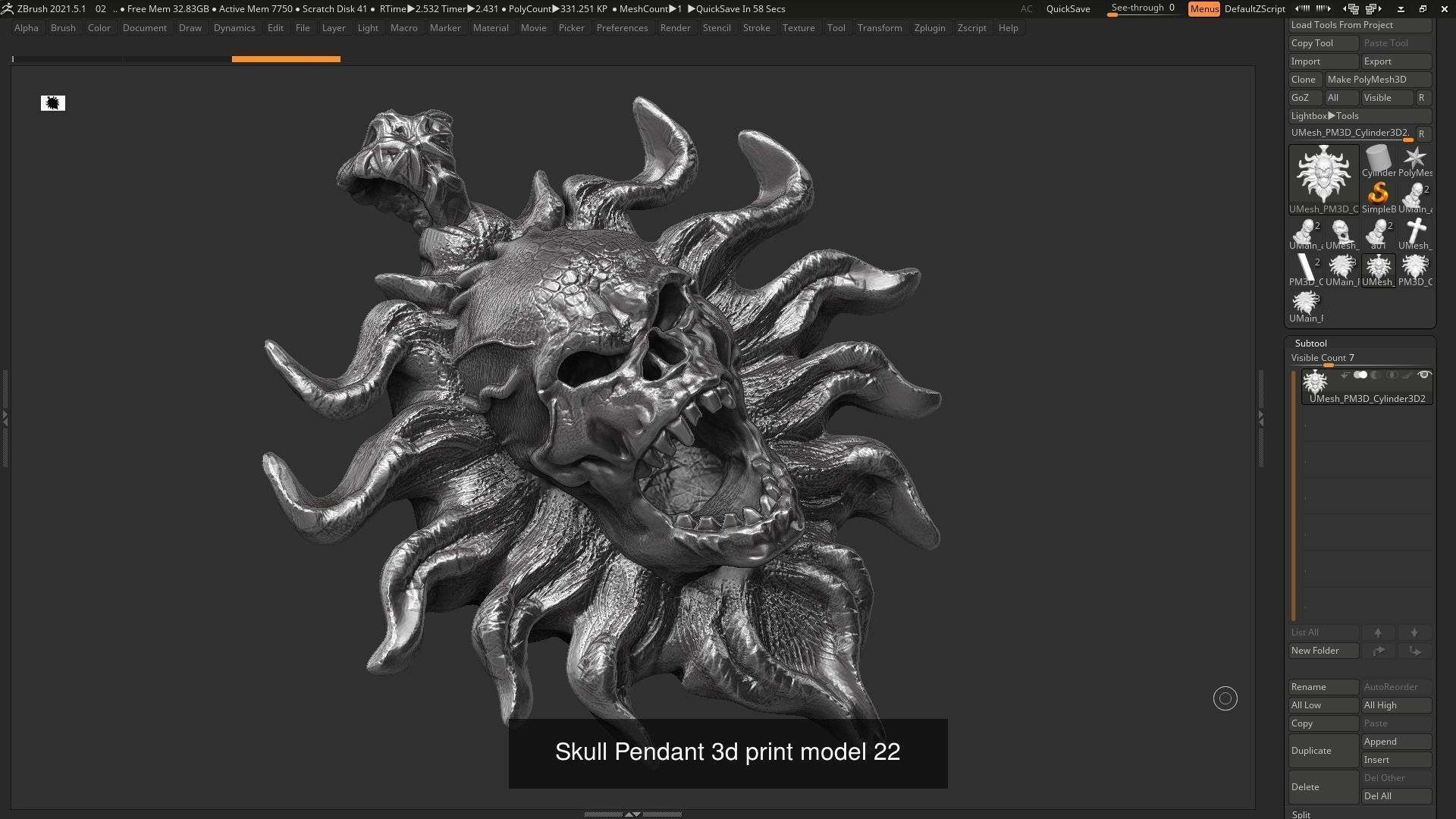Select the PM3D slanted bar tool

coord(1305,270)
